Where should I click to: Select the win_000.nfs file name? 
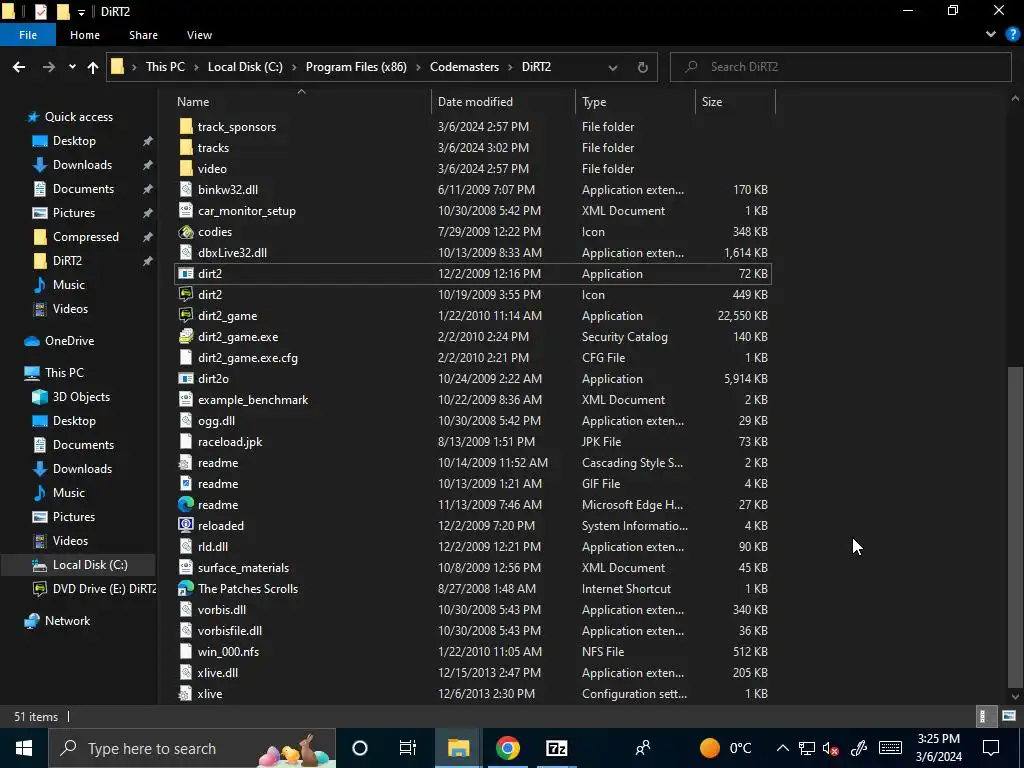pyautogui.click(x=229, y=652)
